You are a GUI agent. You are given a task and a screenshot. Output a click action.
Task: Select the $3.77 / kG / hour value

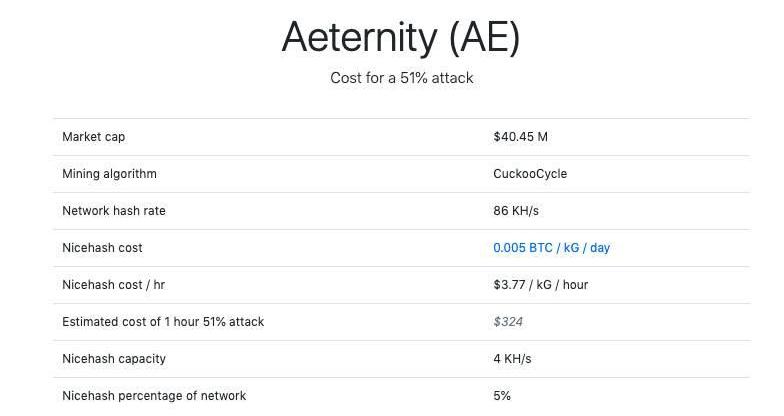[x=540, y=285]
